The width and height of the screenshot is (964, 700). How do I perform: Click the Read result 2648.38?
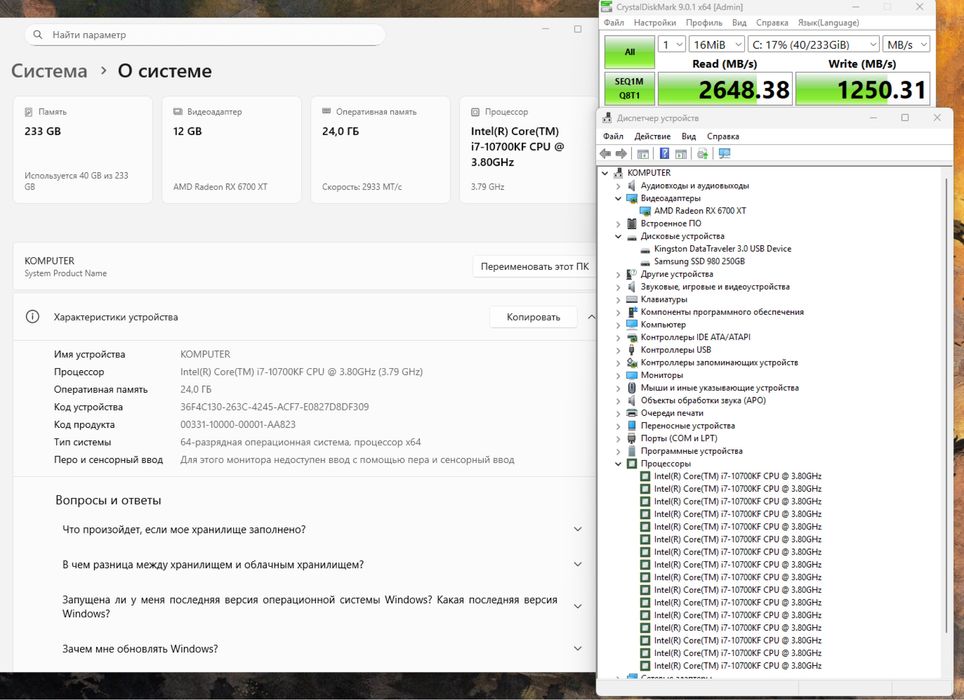click(x=725, y=90)
